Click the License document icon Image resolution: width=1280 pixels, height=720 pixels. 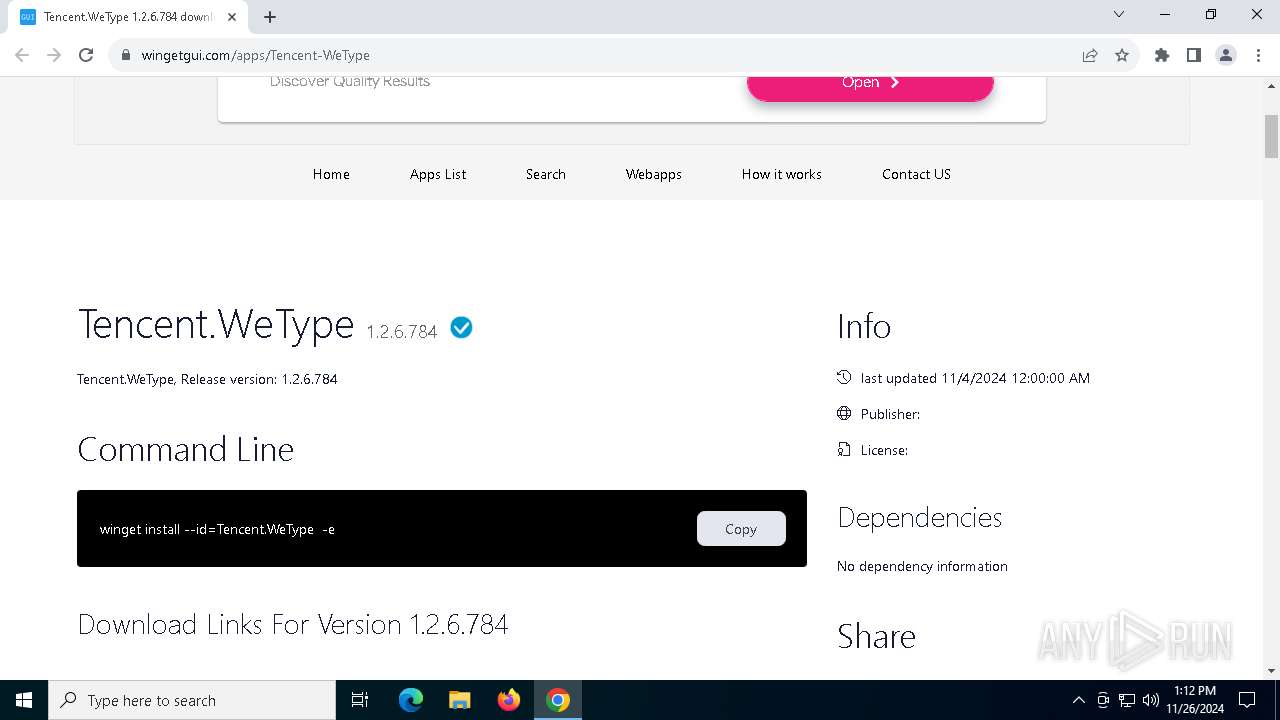click(844, 449)
